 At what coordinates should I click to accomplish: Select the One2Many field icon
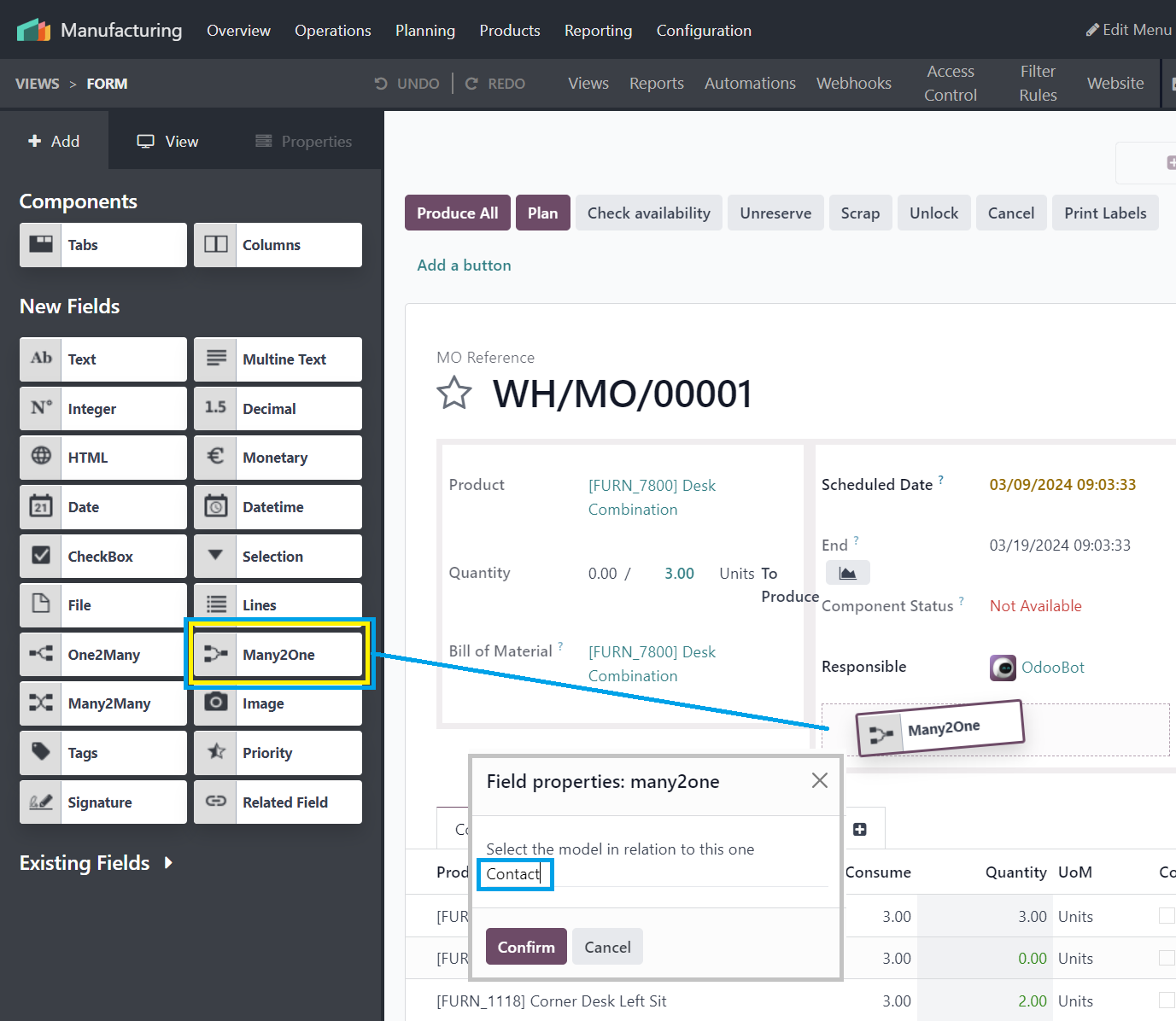[x=41, y=654]
